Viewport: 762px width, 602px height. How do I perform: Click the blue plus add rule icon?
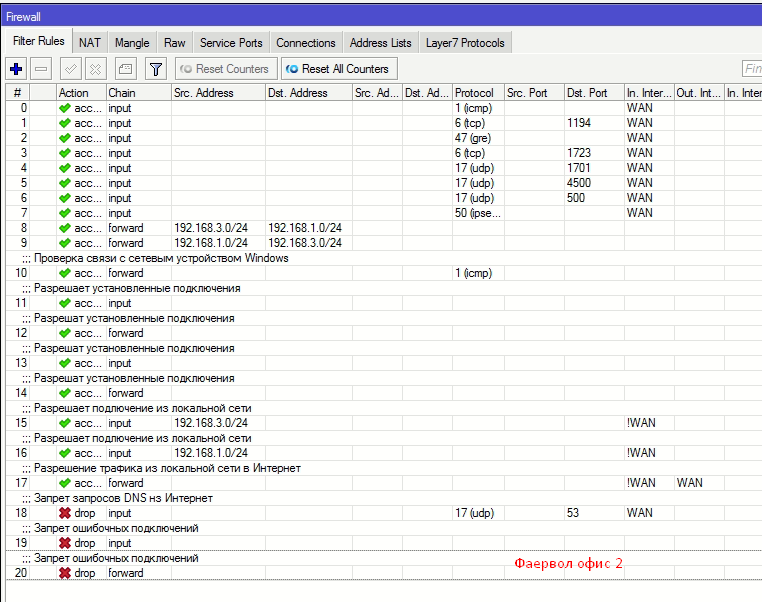(16, 69)
